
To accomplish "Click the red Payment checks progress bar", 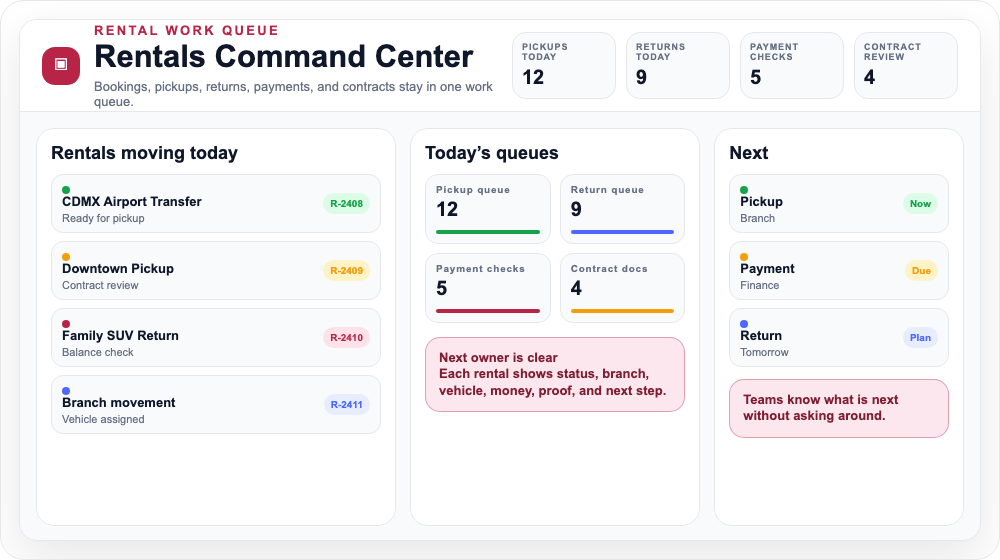I will pos(488,311).
